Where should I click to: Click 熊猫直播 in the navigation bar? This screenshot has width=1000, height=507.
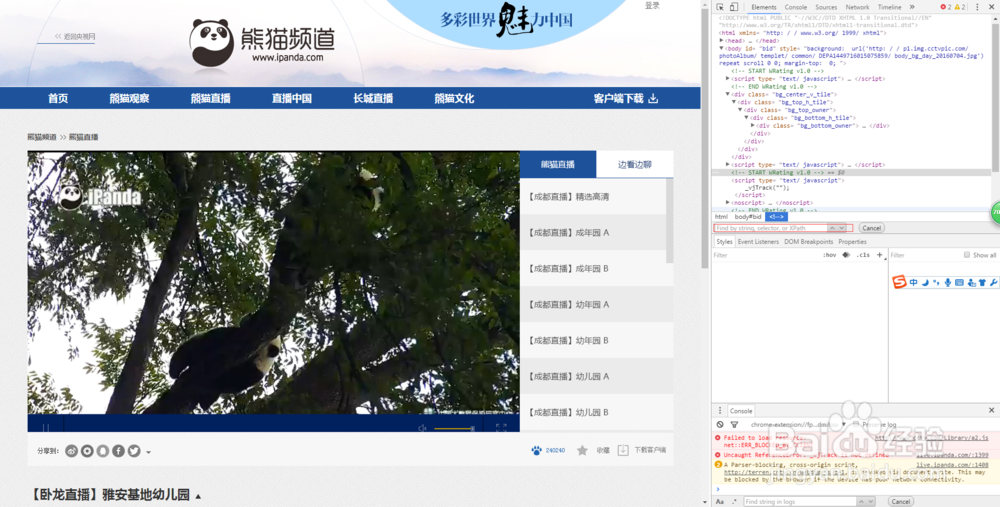(x=210, y=98)
